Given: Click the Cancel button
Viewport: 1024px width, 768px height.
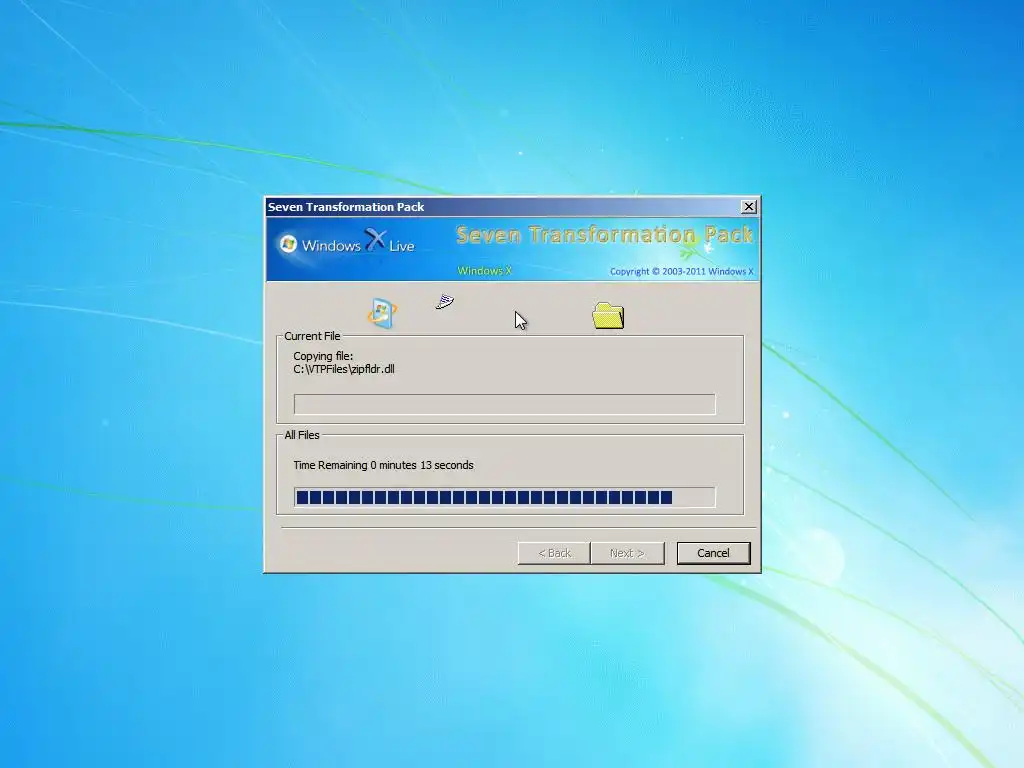Looking at the screenshot, I should point(713,553).
